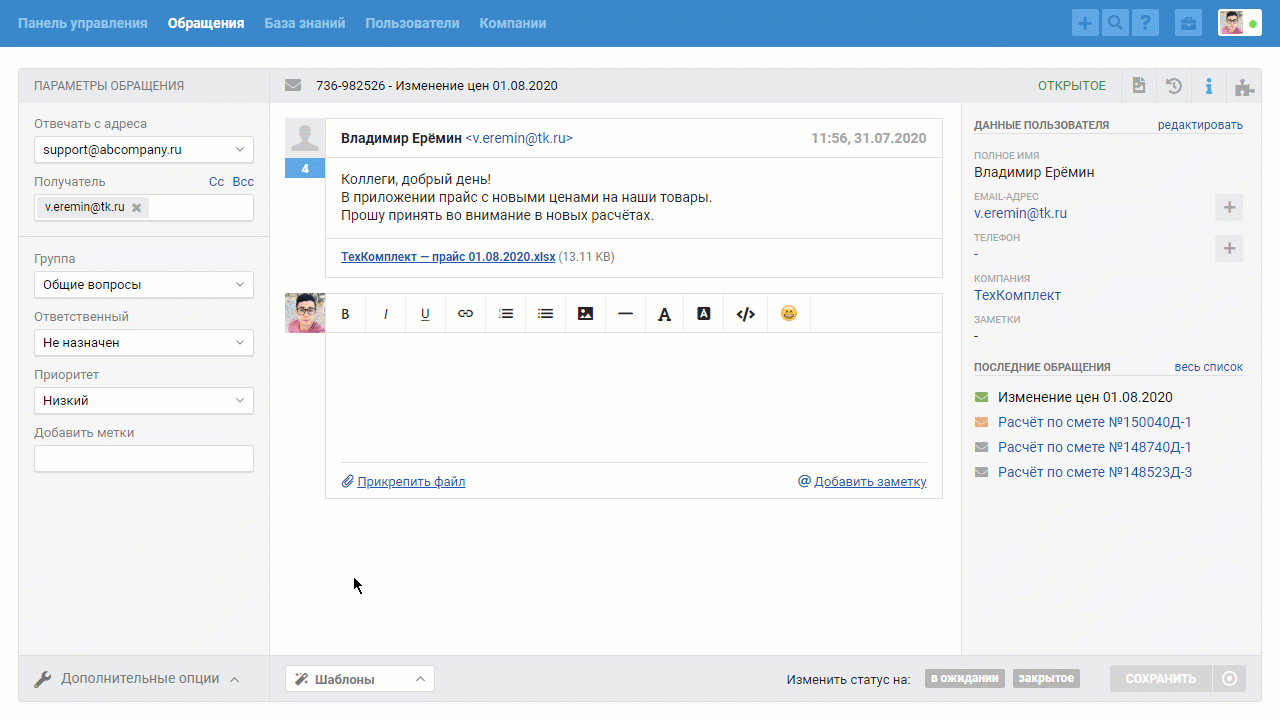Viewport: 1280px width, 720px height.
Task: Change status to закрытое
Action: tap(1046, 679)
